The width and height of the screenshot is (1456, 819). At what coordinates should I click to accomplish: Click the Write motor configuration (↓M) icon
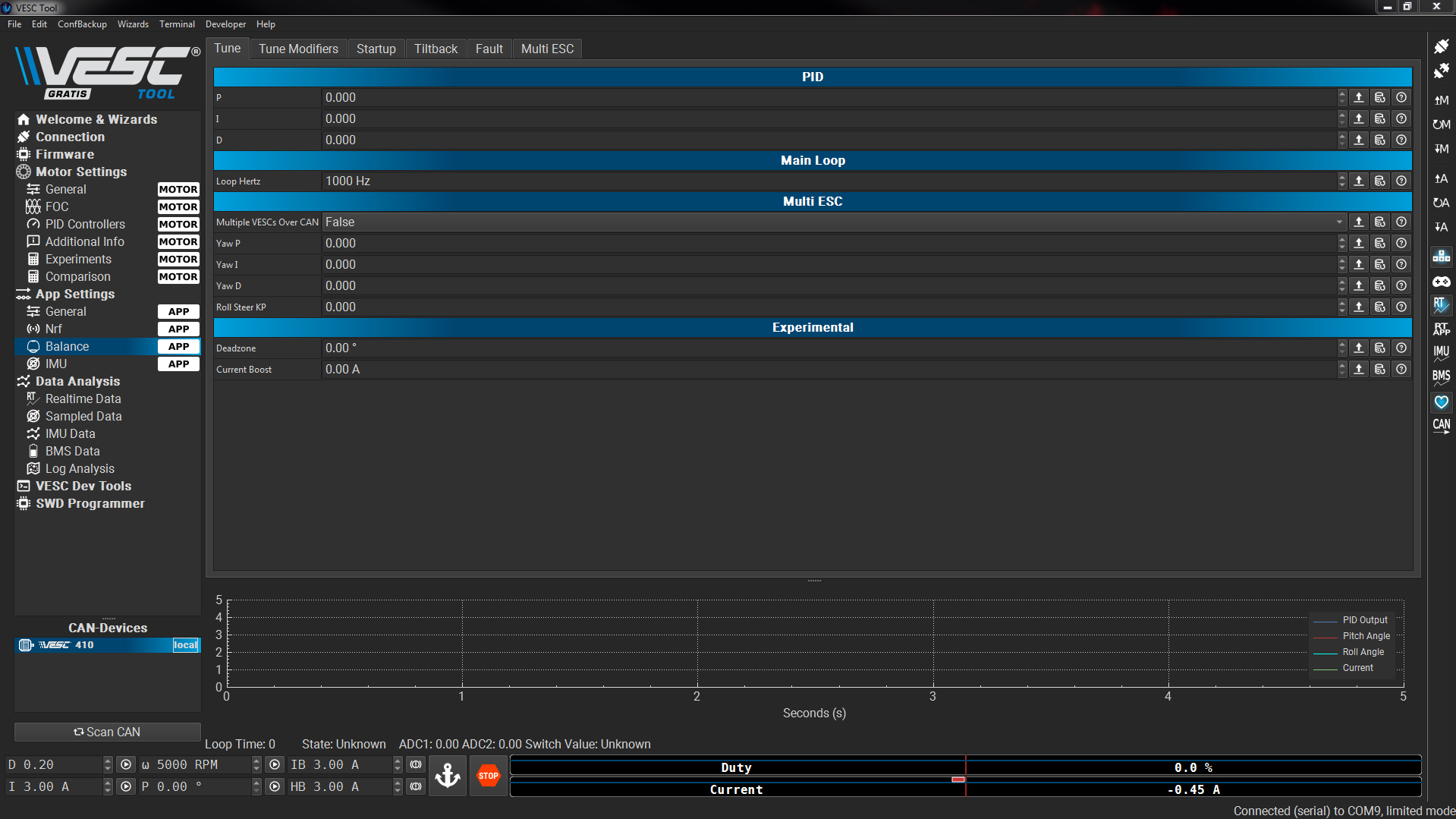(1441, 149)
